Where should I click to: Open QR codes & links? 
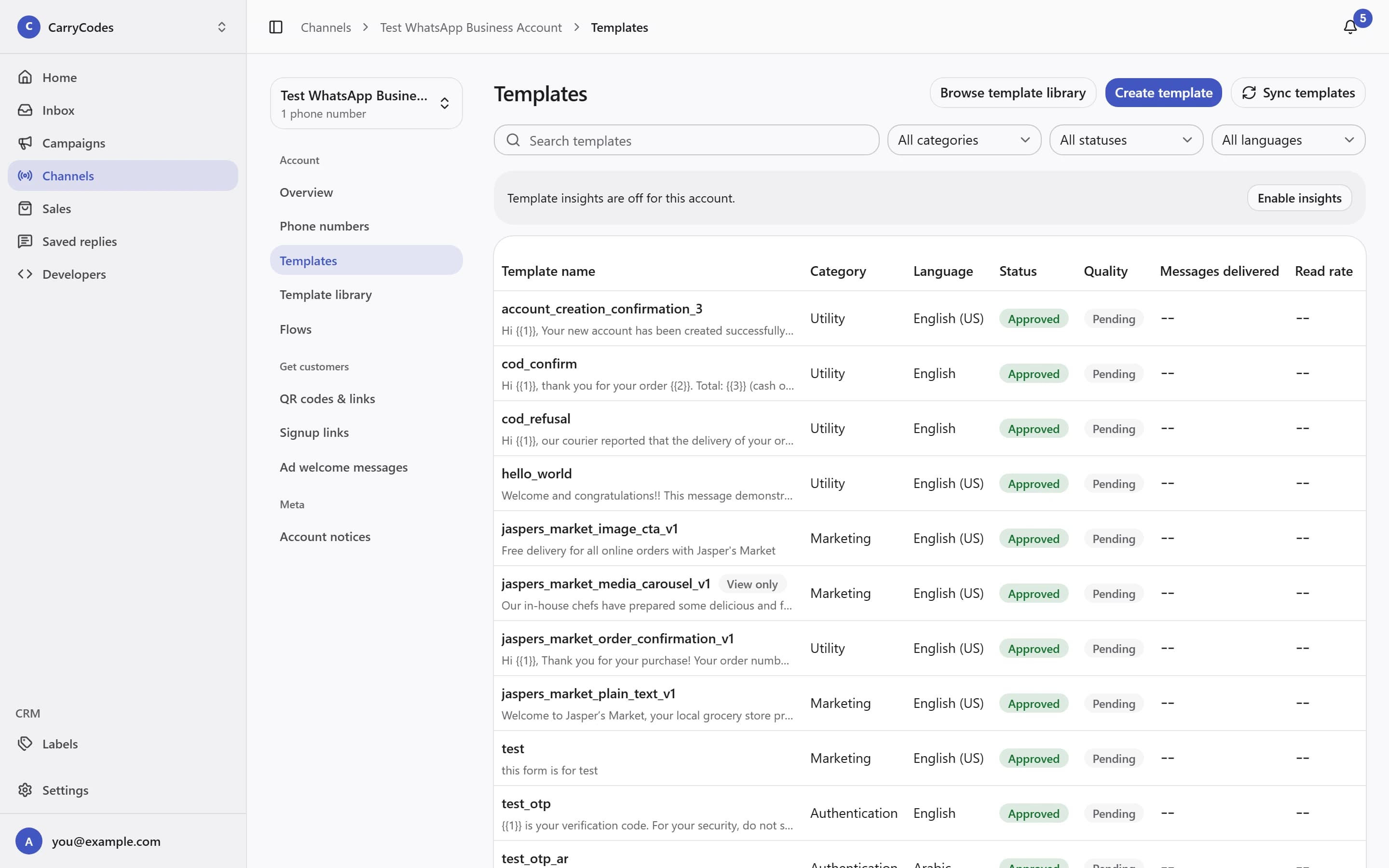coord(366,398)
